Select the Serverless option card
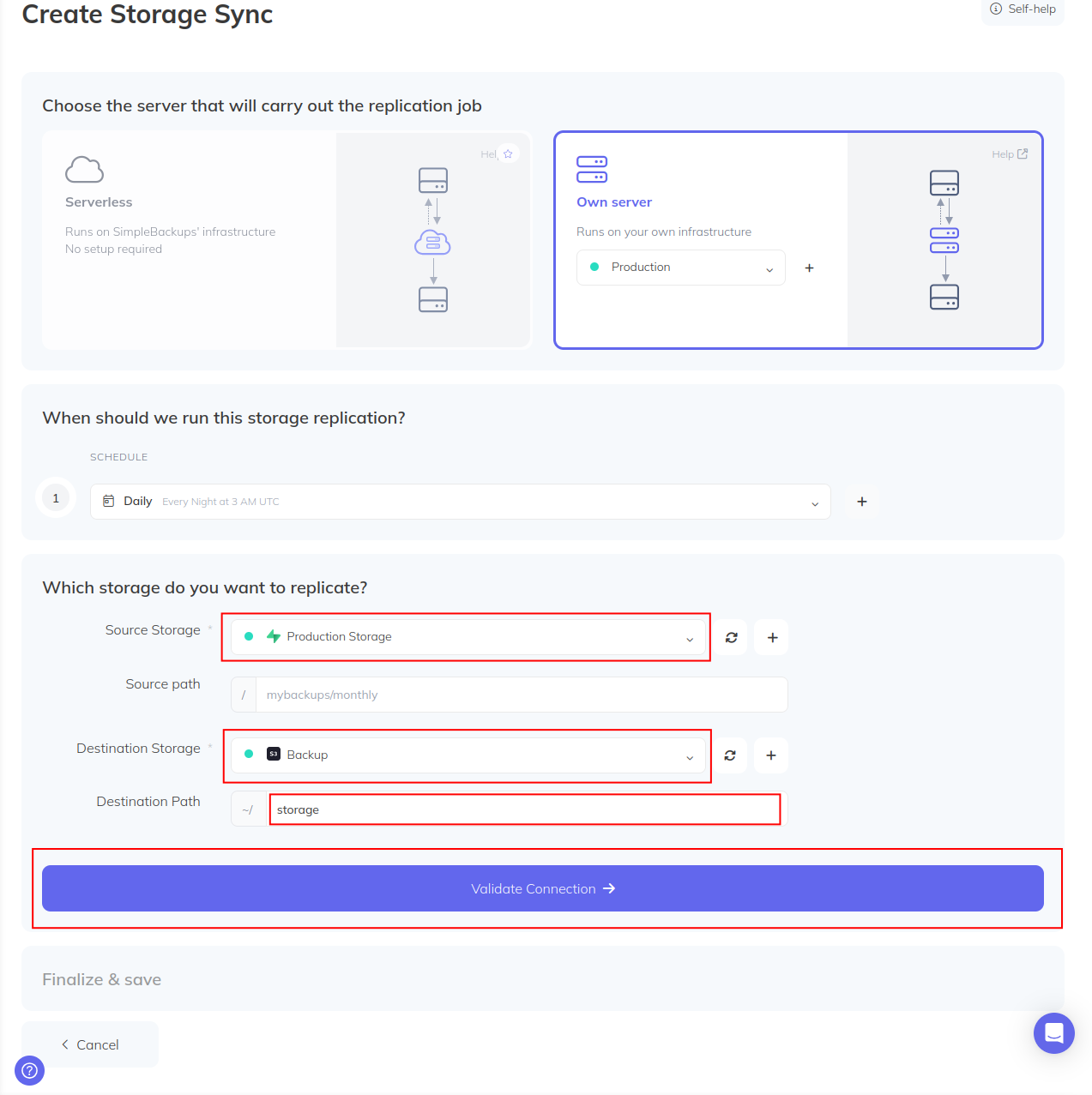 (x=287, y=240)
